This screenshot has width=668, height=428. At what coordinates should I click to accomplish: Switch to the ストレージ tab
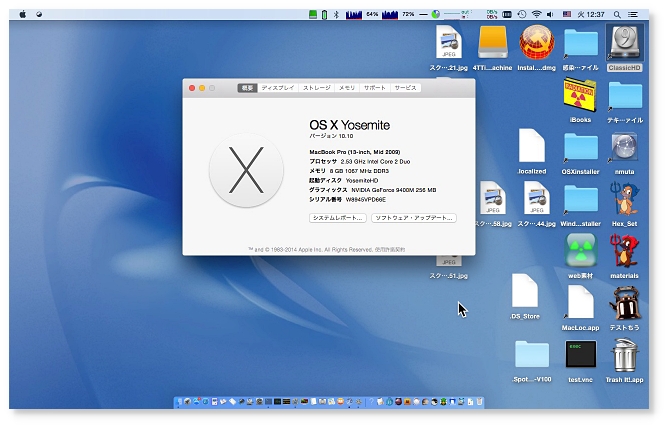coord(316,88)
